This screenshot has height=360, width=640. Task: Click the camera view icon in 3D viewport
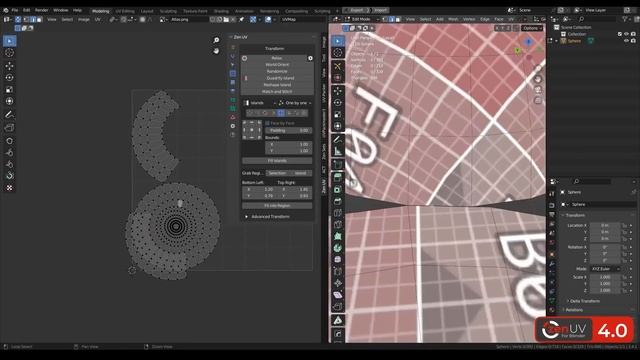(538, 90)
